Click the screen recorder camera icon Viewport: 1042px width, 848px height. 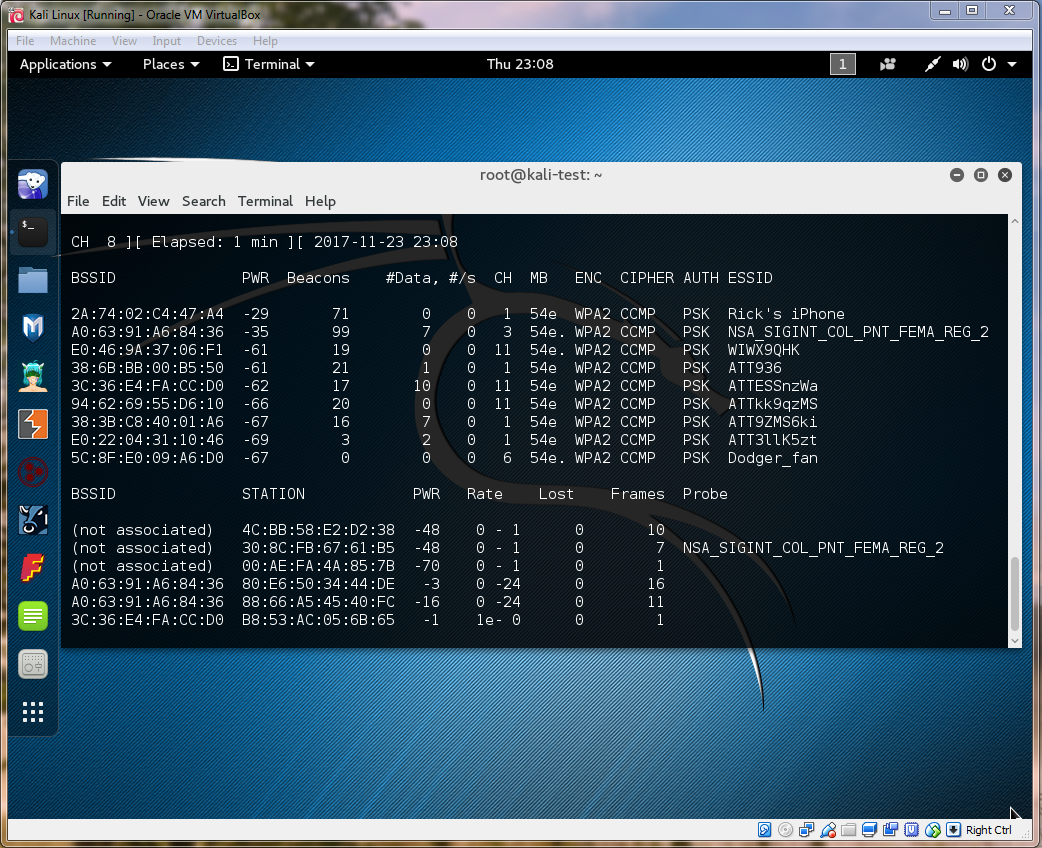(888, 64)
